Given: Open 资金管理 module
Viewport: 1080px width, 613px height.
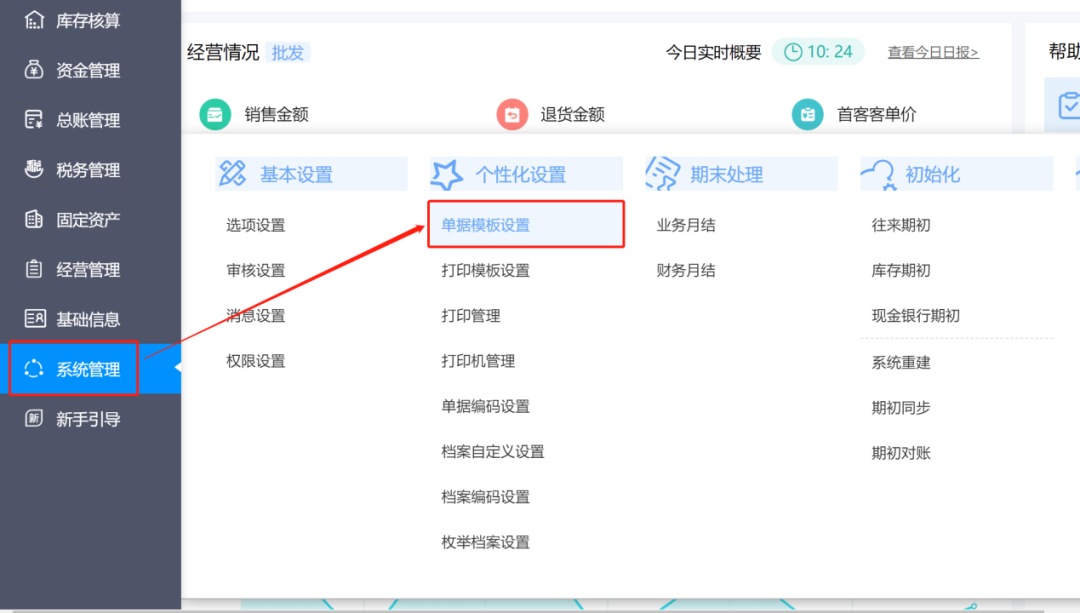Looking at the screenshot, I should point(90,70).
